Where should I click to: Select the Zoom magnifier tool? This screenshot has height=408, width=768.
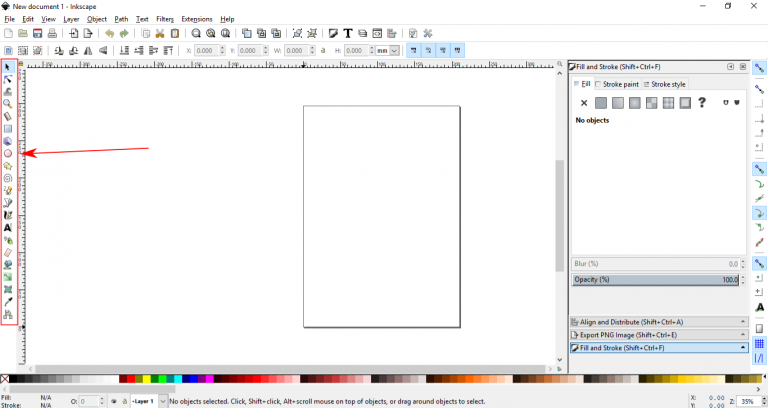point(8,104)
